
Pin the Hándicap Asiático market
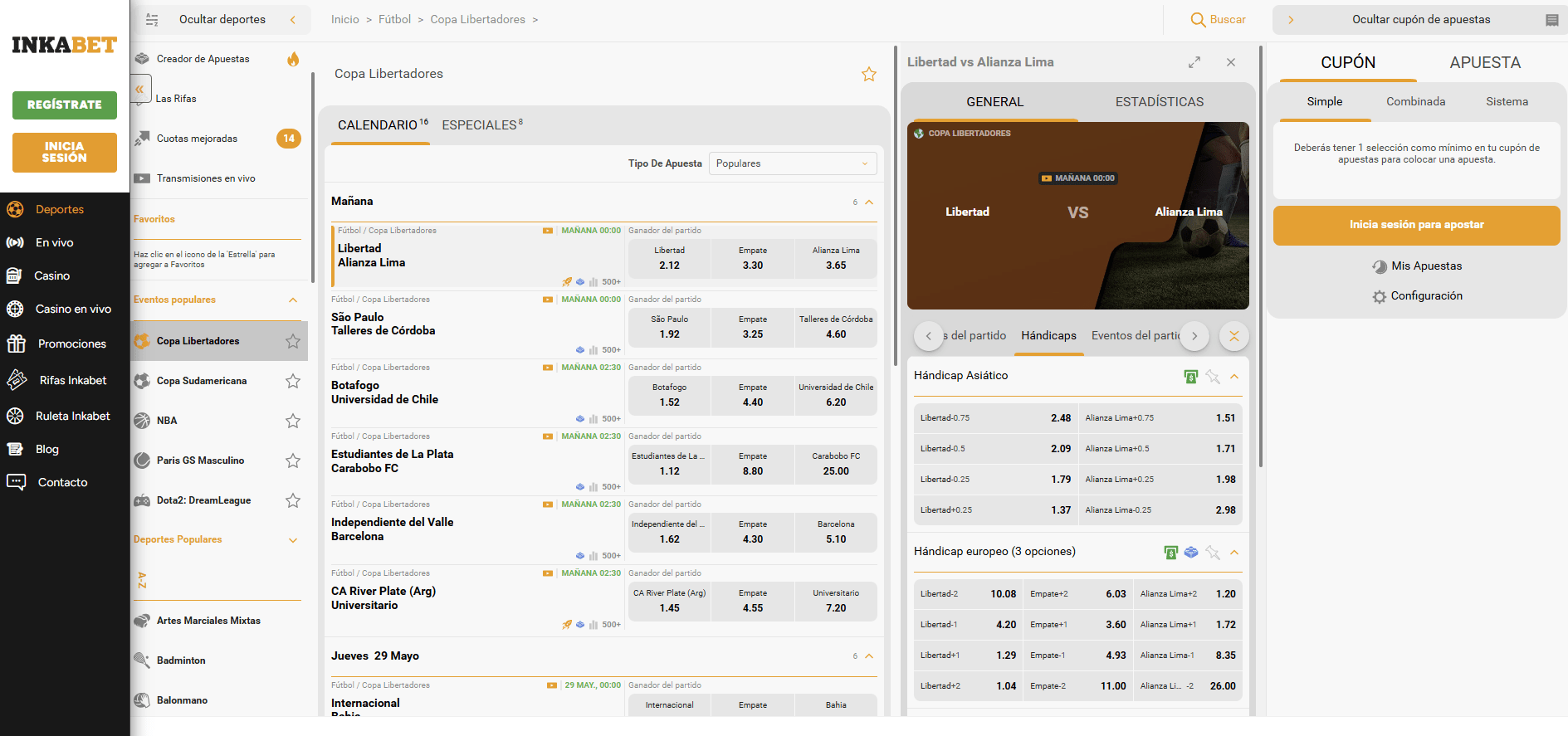point(1213,377)
